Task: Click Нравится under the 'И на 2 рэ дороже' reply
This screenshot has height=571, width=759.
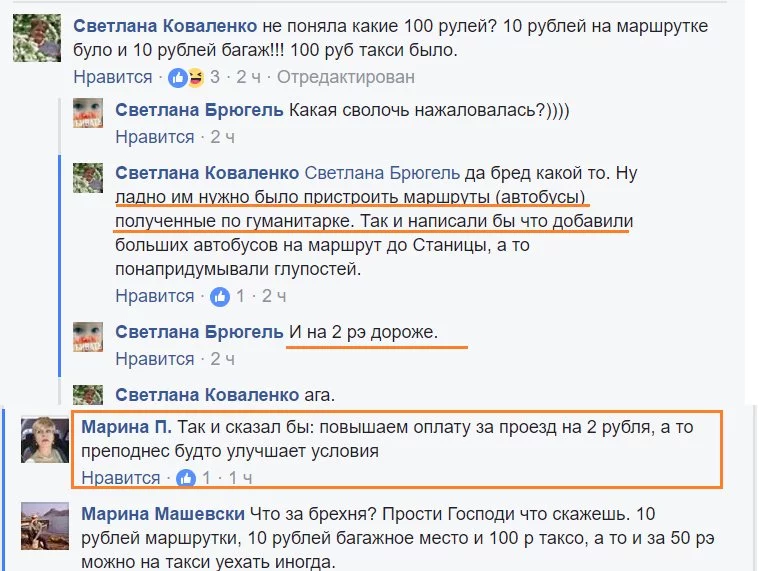Action: tap(154, 359)
